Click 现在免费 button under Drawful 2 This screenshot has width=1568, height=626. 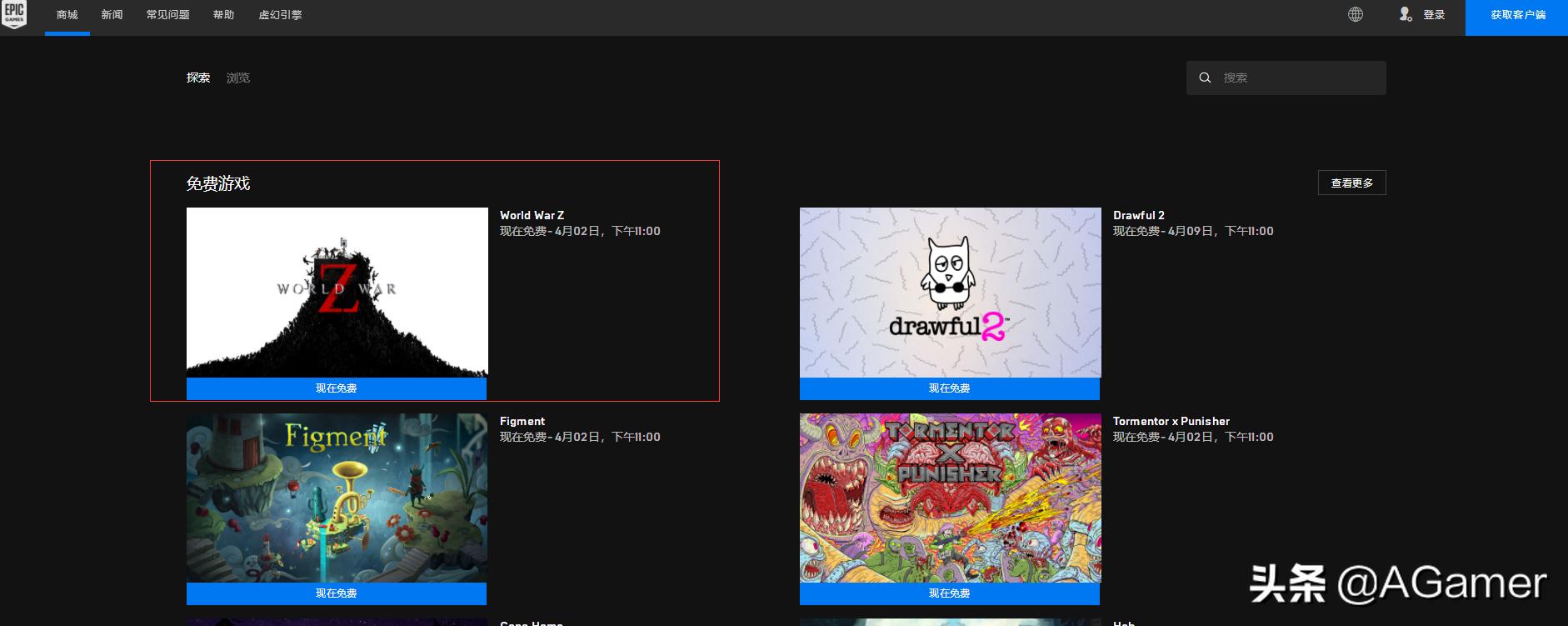pyautogui.click(x=950, y=388)
